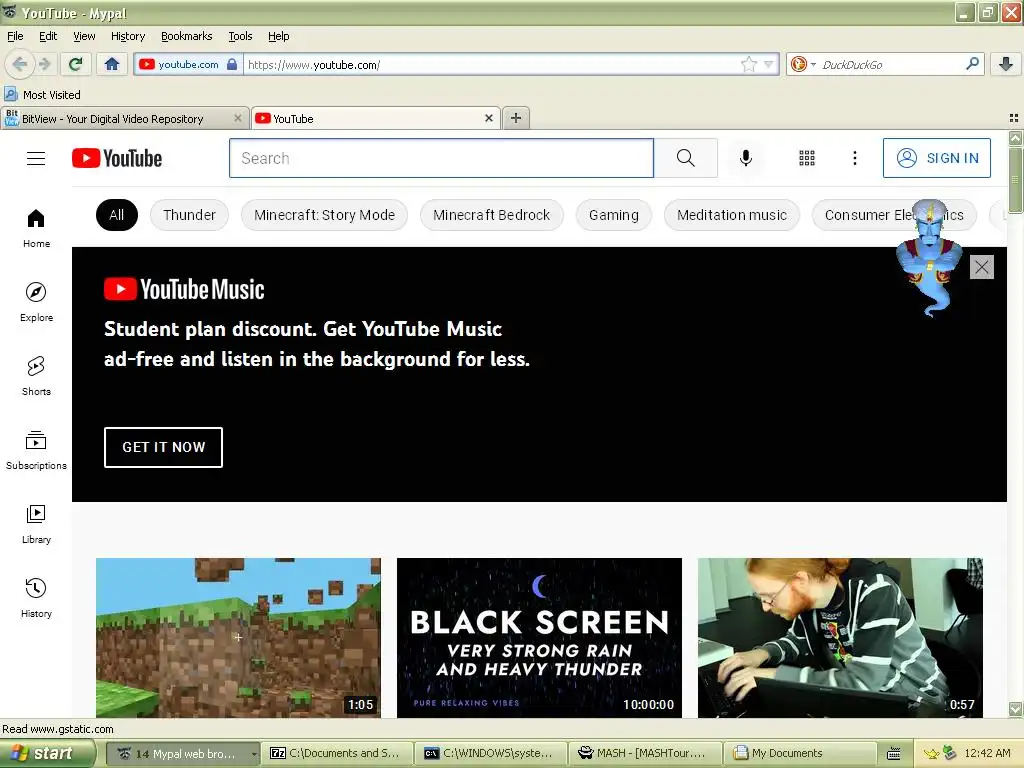Select Minecraft: Story Mode chip
This screenshot has height=768, width=1024.
point(324,215)
